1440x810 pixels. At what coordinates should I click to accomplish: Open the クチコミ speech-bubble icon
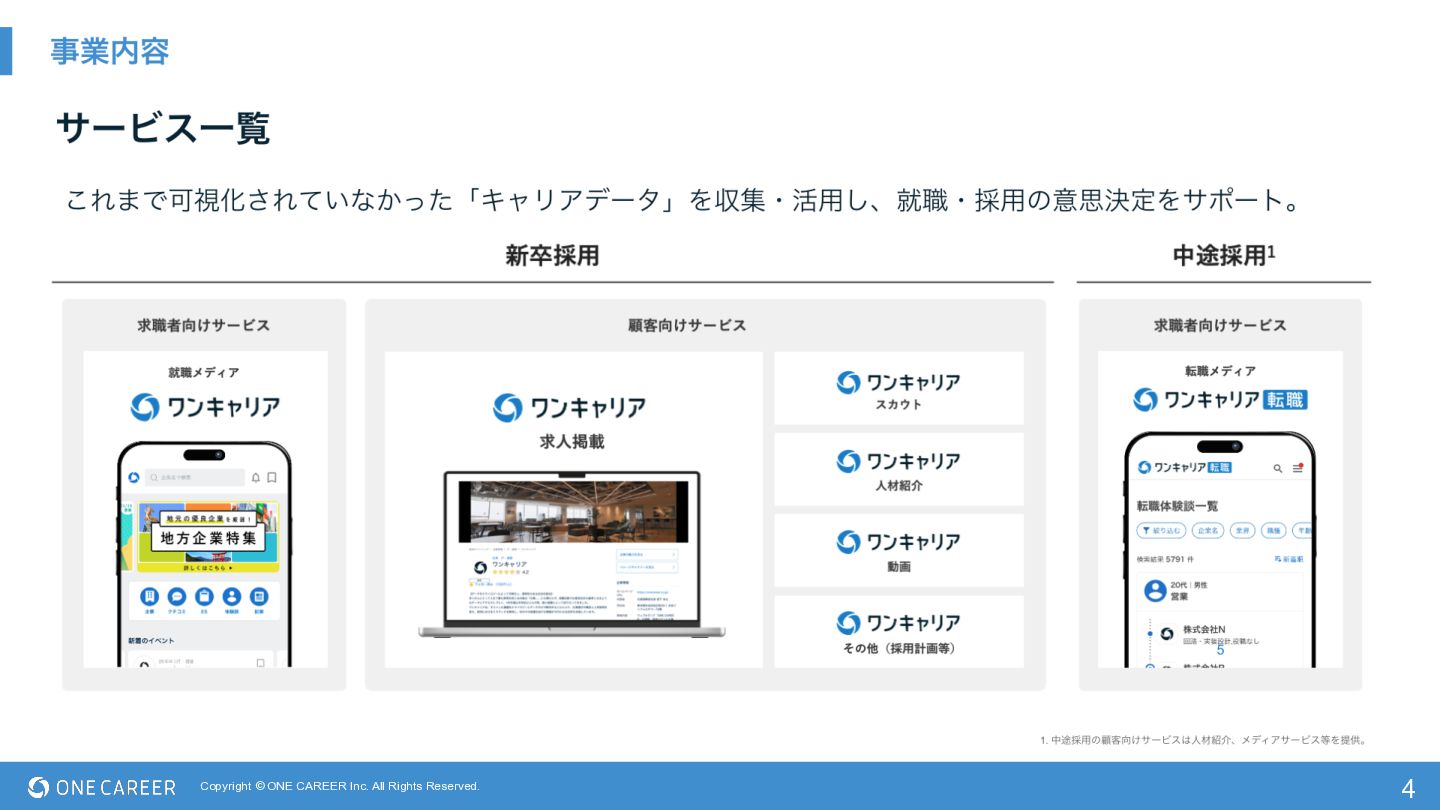[177, 595]
